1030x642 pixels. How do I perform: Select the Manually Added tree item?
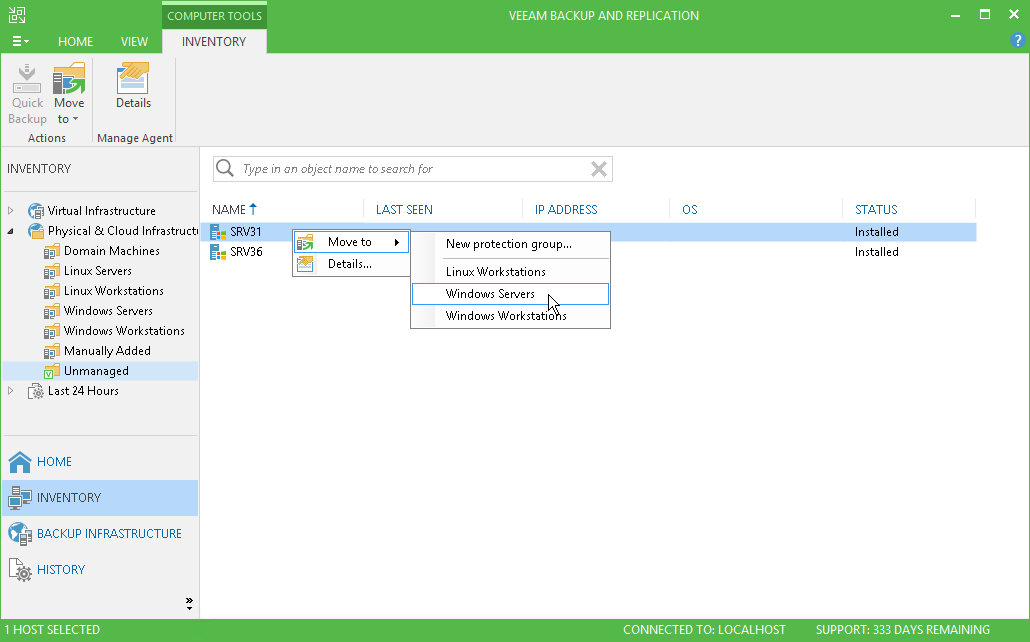tap(107, 351)
